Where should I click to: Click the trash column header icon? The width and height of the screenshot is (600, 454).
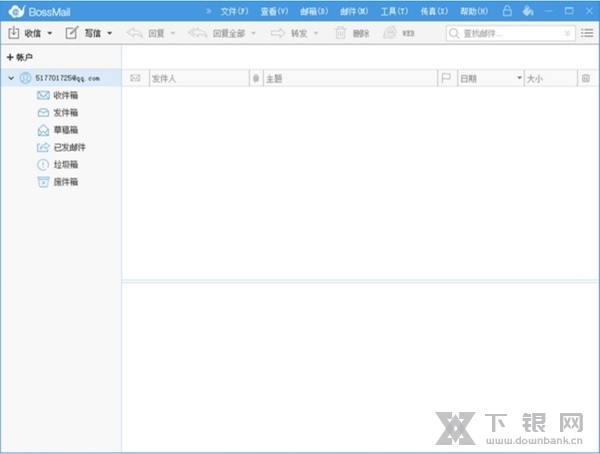586,78
